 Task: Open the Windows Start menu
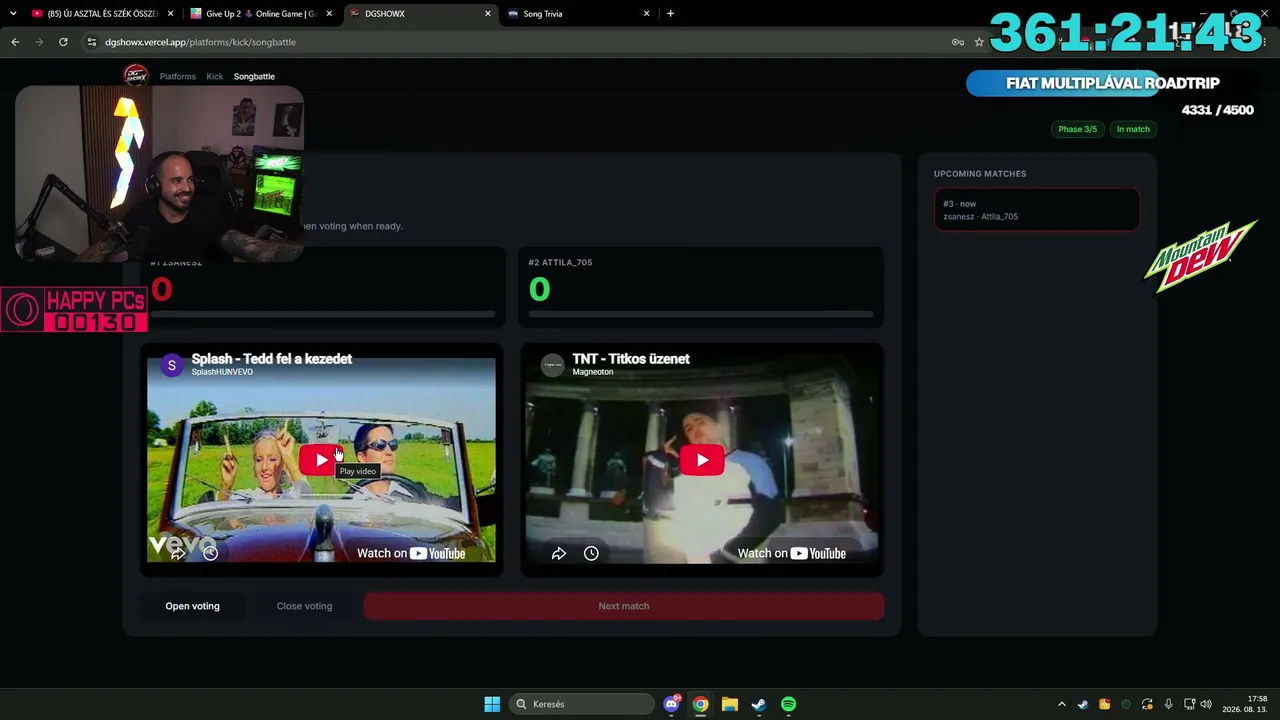[x=492, y=704]
